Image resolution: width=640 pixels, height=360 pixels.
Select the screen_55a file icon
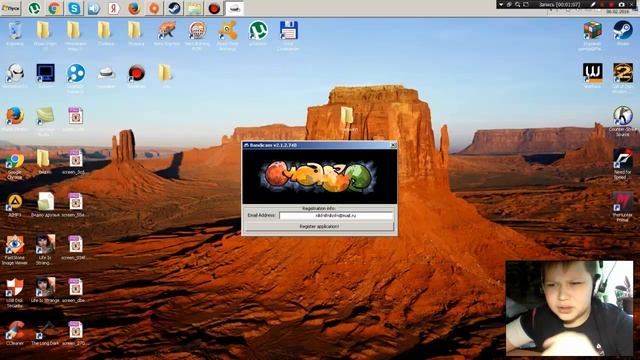75,205
